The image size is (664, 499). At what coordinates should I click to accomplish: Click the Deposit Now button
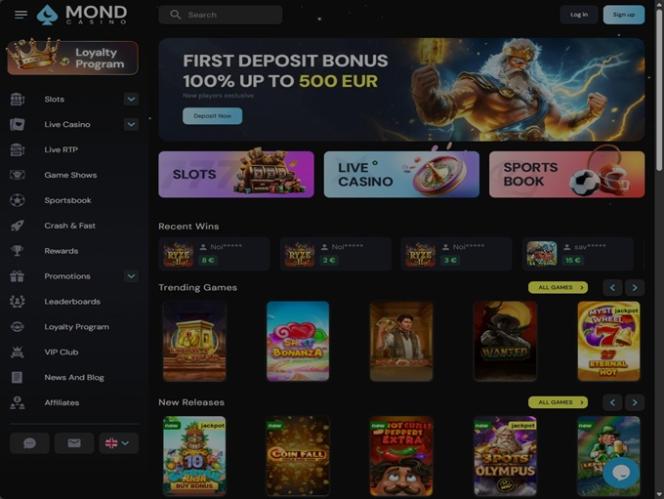213,116
